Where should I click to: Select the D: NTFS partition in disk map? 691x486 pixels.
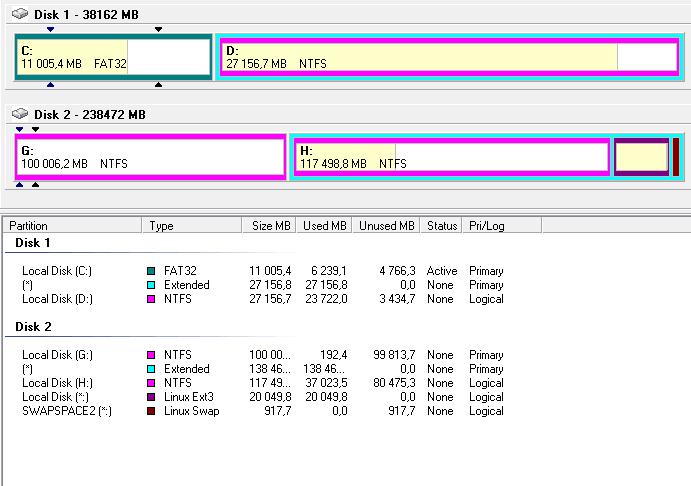coord(448,57)
